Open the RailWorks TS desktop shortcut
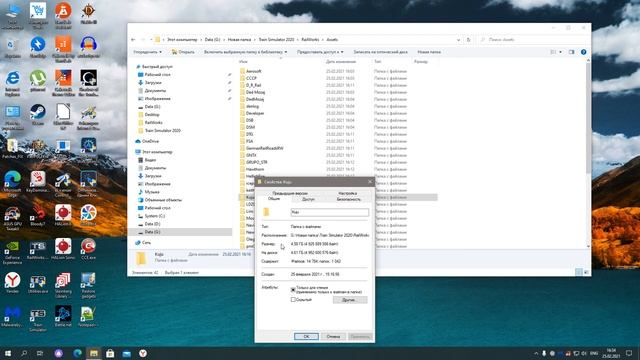 pyautogui.click(x=38, y=250)
